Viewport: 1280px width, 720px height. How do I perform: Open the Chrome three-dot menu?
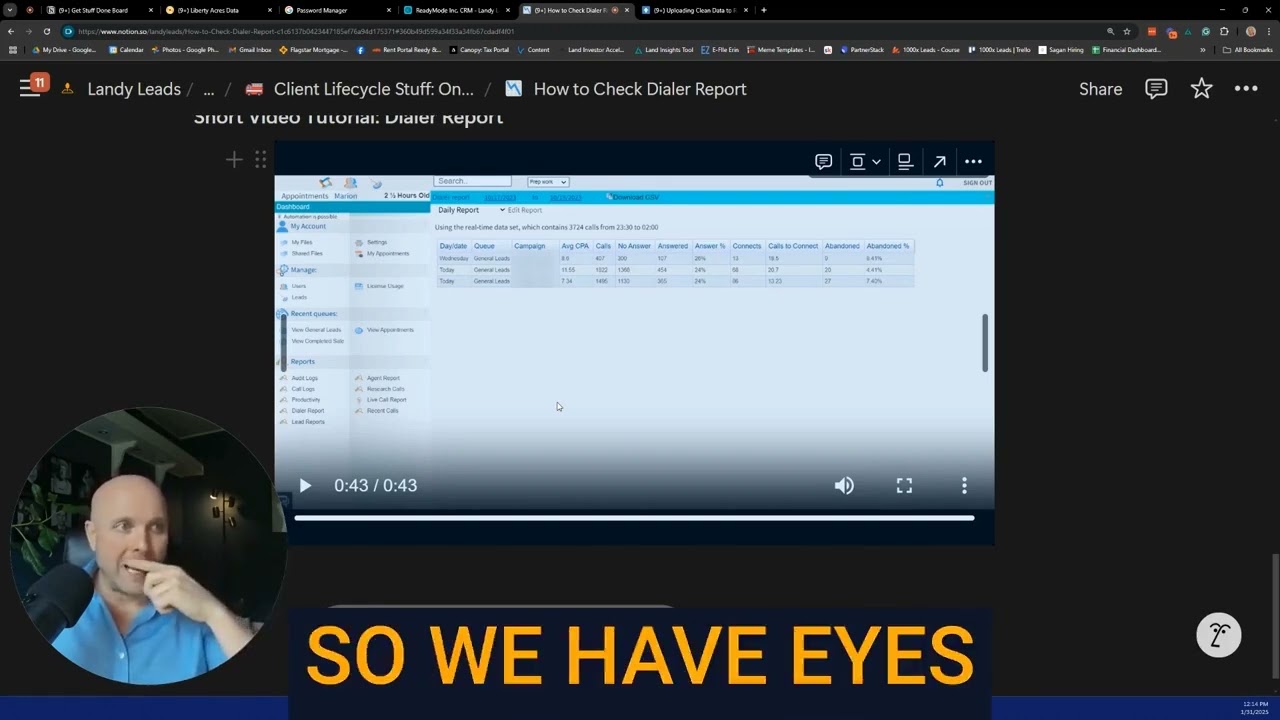[x=1268, y=31]
